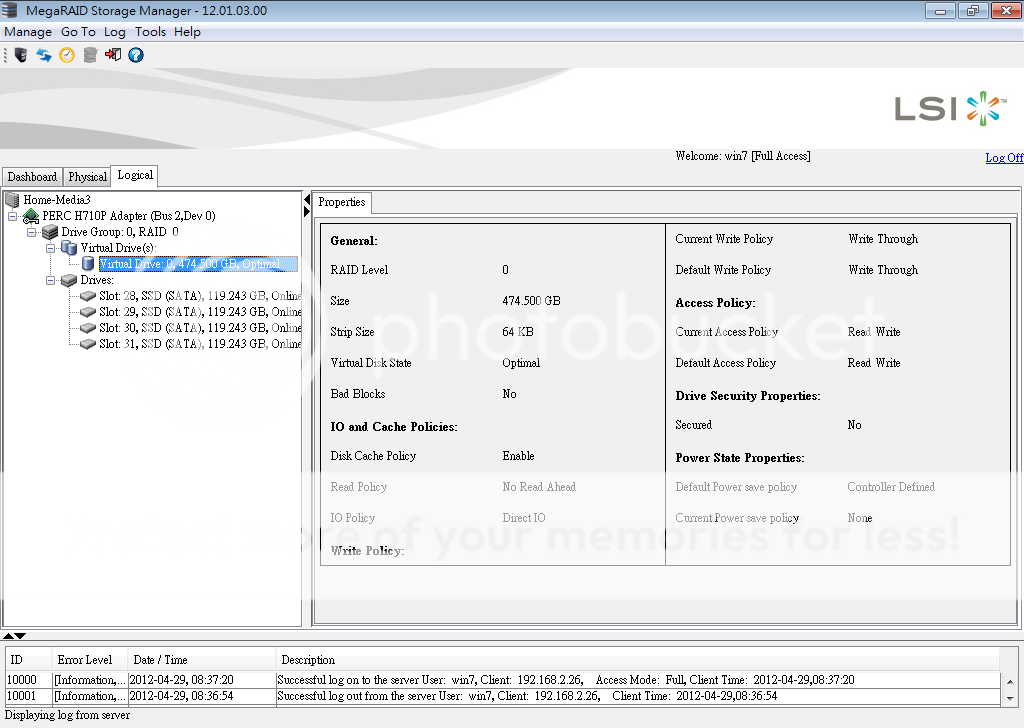Collapse the PERC H710P Adapter node
This screenshot has width=1024, height=728.
tap(12, 216)
